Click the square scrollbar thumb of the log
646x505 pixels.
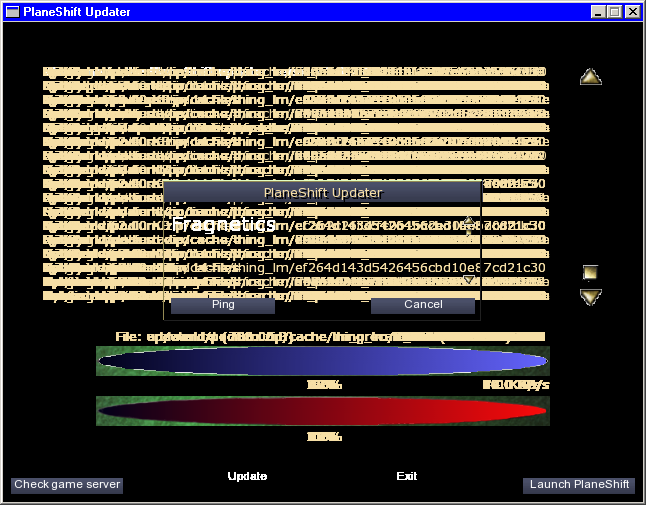click(590, 272)
